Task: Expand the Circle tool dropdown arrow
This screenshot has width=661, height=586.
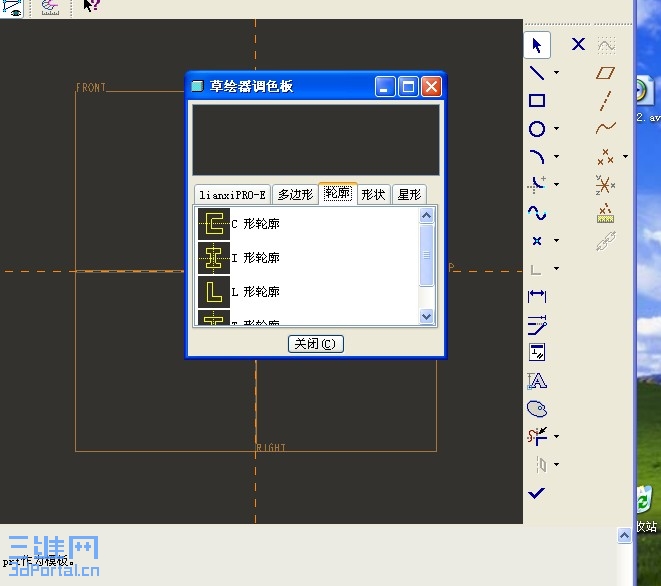Action: 556,128
